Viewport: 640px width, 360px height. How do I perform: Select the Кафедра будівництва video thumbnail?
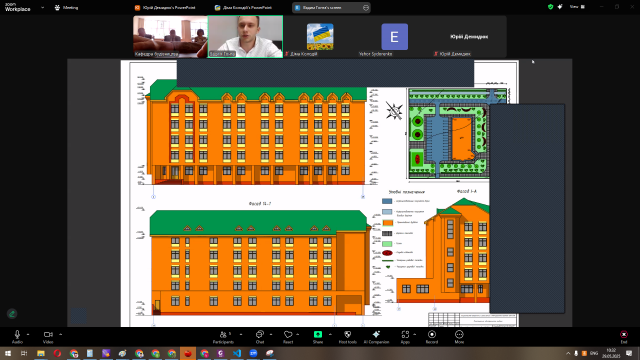(170, 37)
